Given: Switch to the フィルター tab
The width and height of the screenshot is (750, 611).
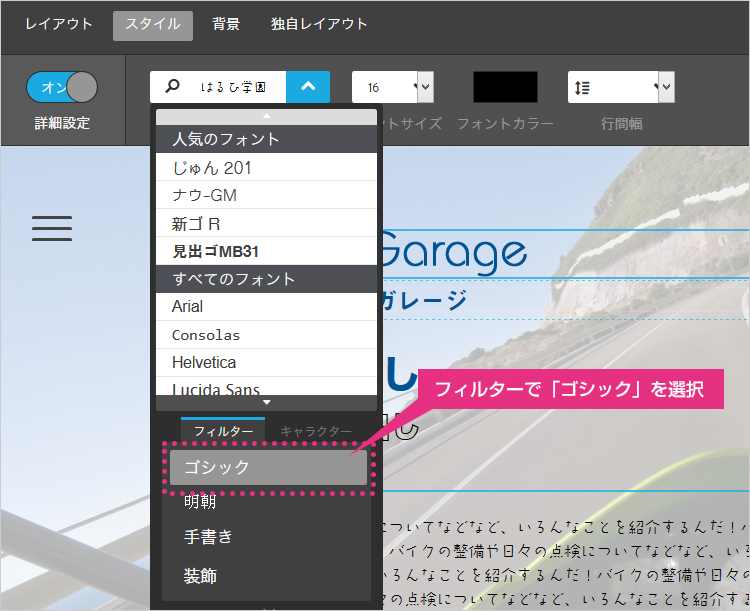Looking at the screenshot, I should pos(223,430).
